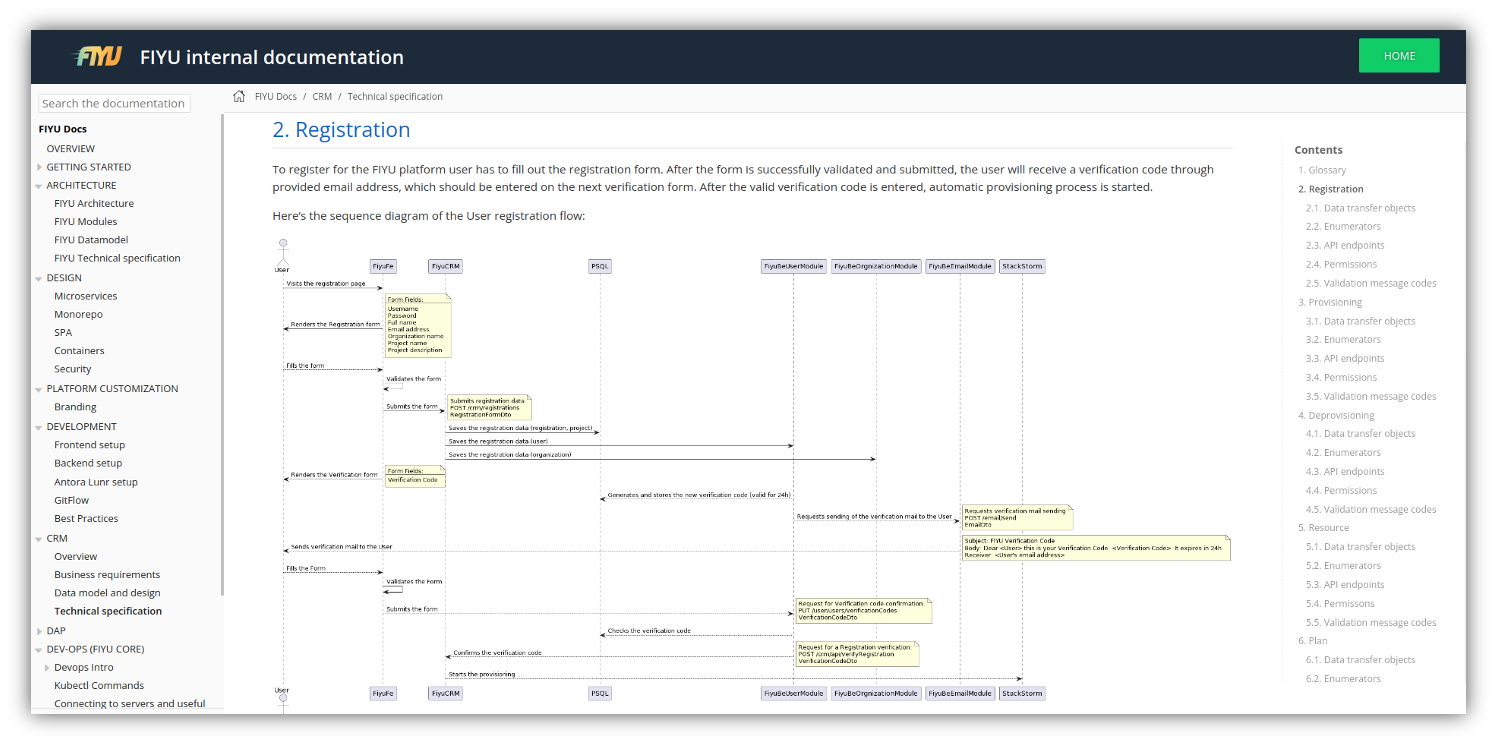Collapse the DEVELOPMENT section
The image size is (1496, 744).
39,427
